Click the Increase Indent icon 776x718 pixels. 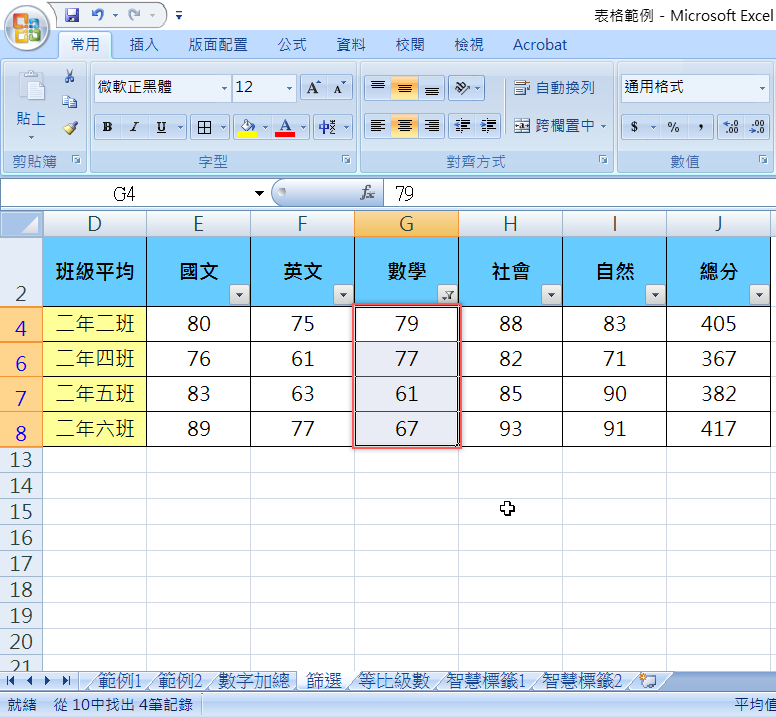489,126
